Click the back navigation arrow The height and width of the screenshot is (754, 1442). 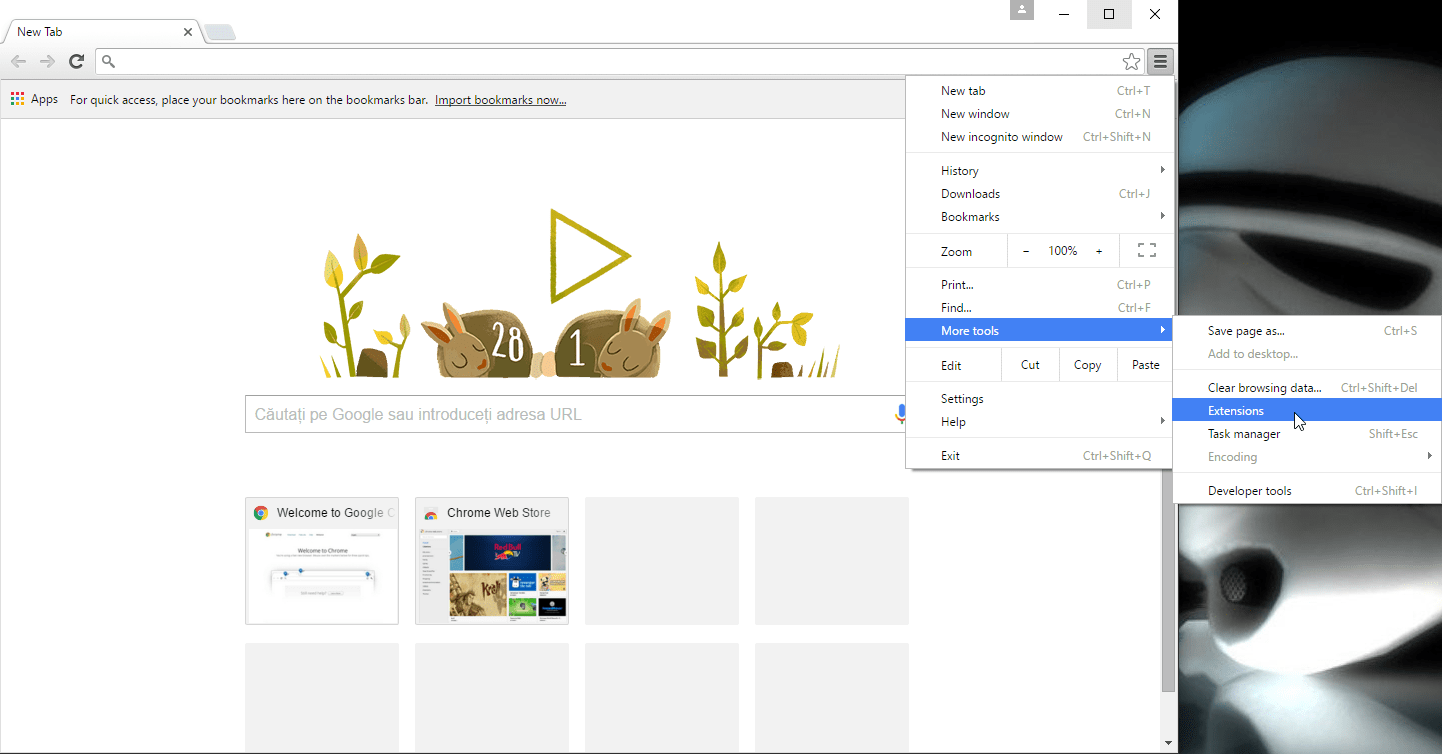tap(18, 62)
